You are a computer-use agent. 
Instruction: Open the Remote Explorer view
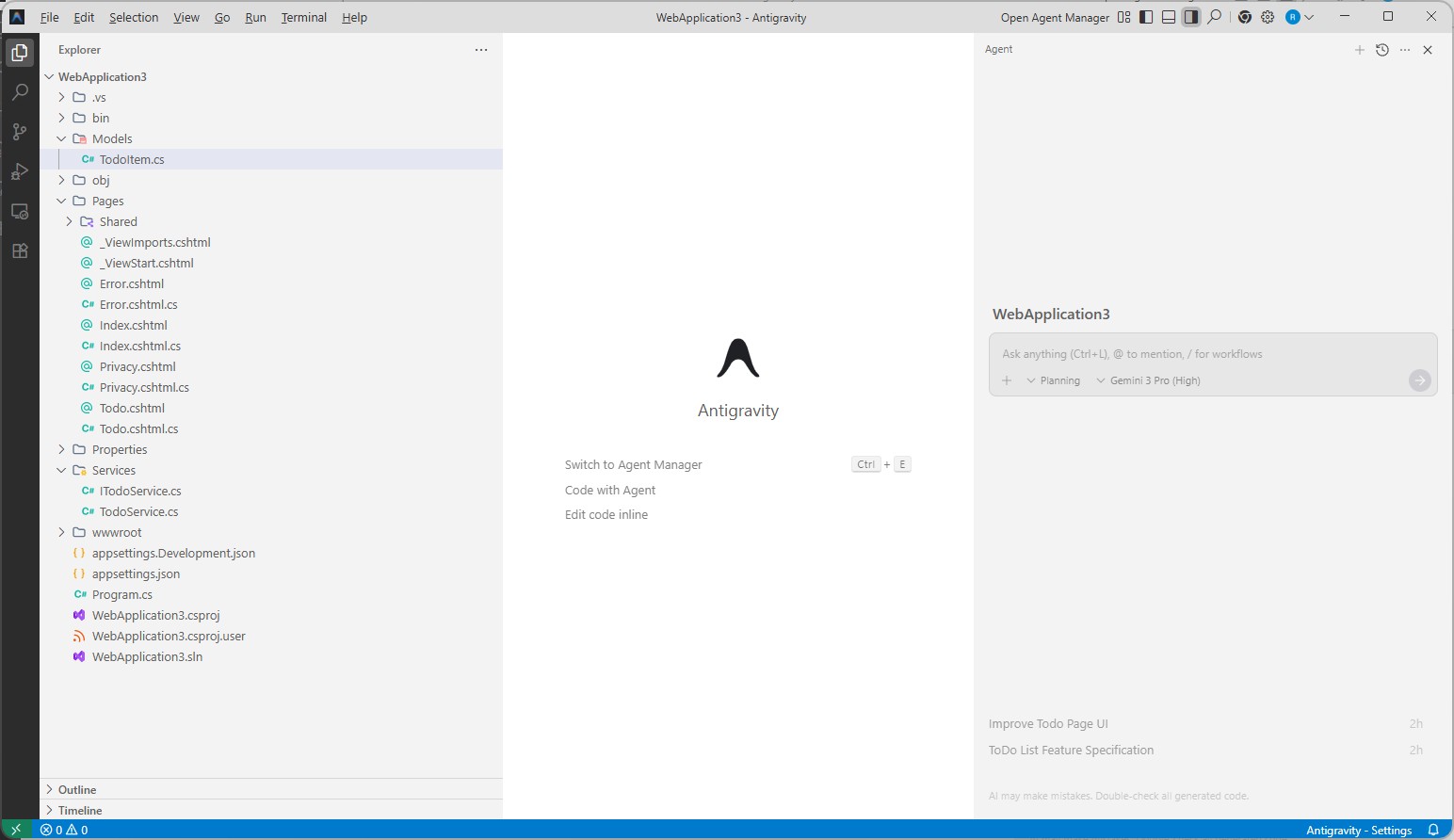point(20,211)
